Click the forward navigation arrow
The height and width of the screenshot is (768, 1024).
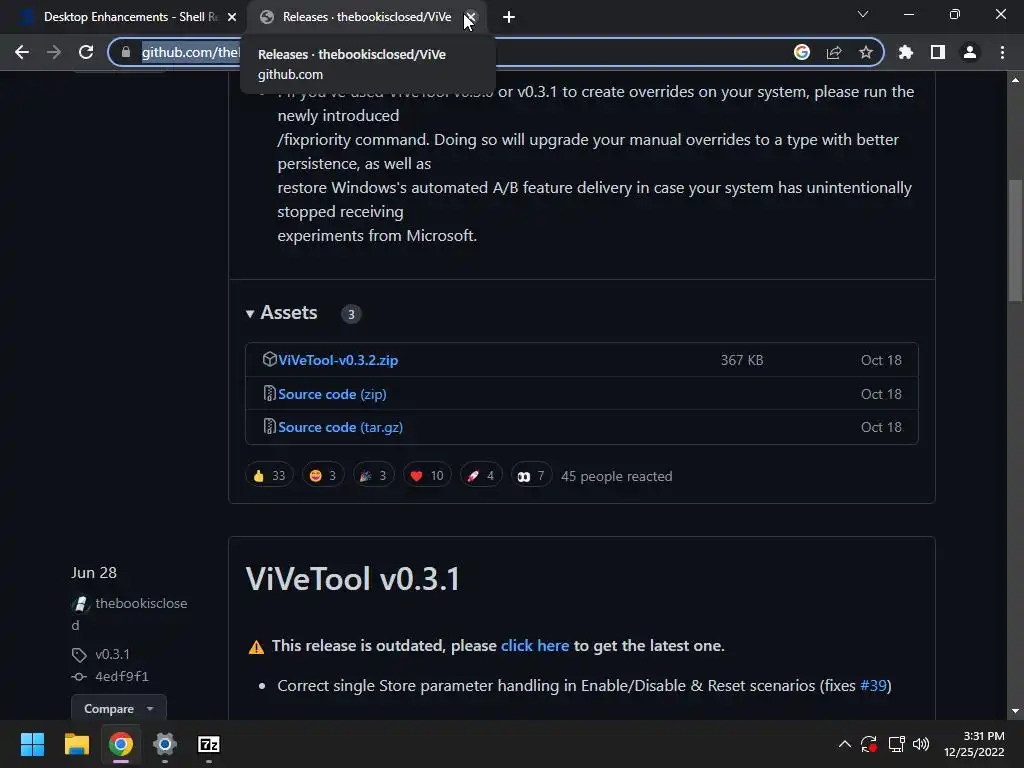tap(54, 52)
